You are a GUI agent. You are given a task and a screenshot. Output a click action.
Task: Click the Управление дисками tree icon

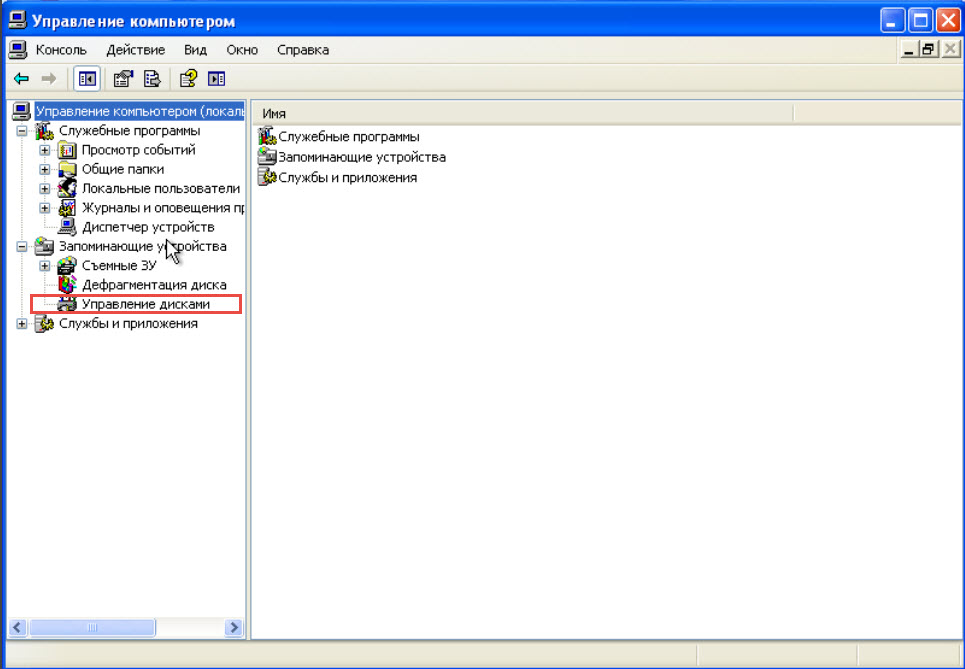66,304
